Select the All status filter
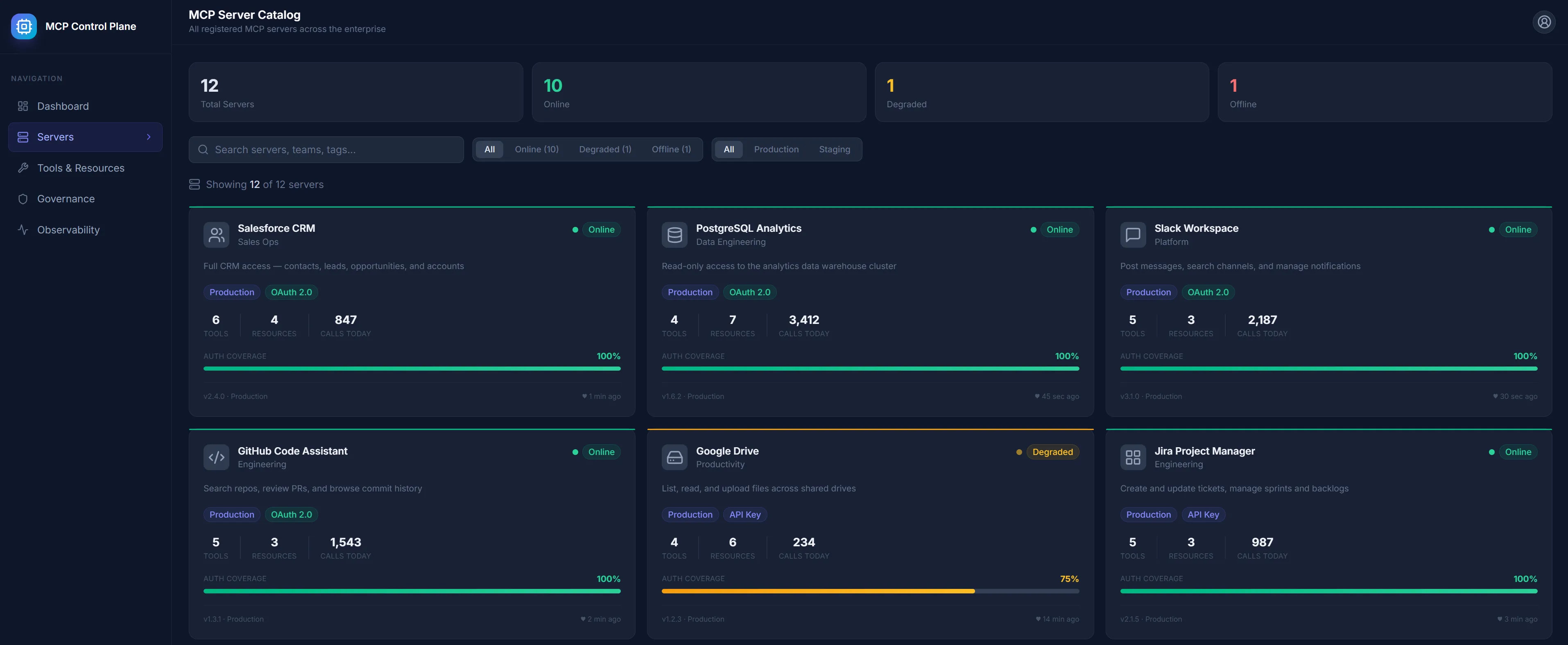1568x645 pixels. click(x=489, y=150)
